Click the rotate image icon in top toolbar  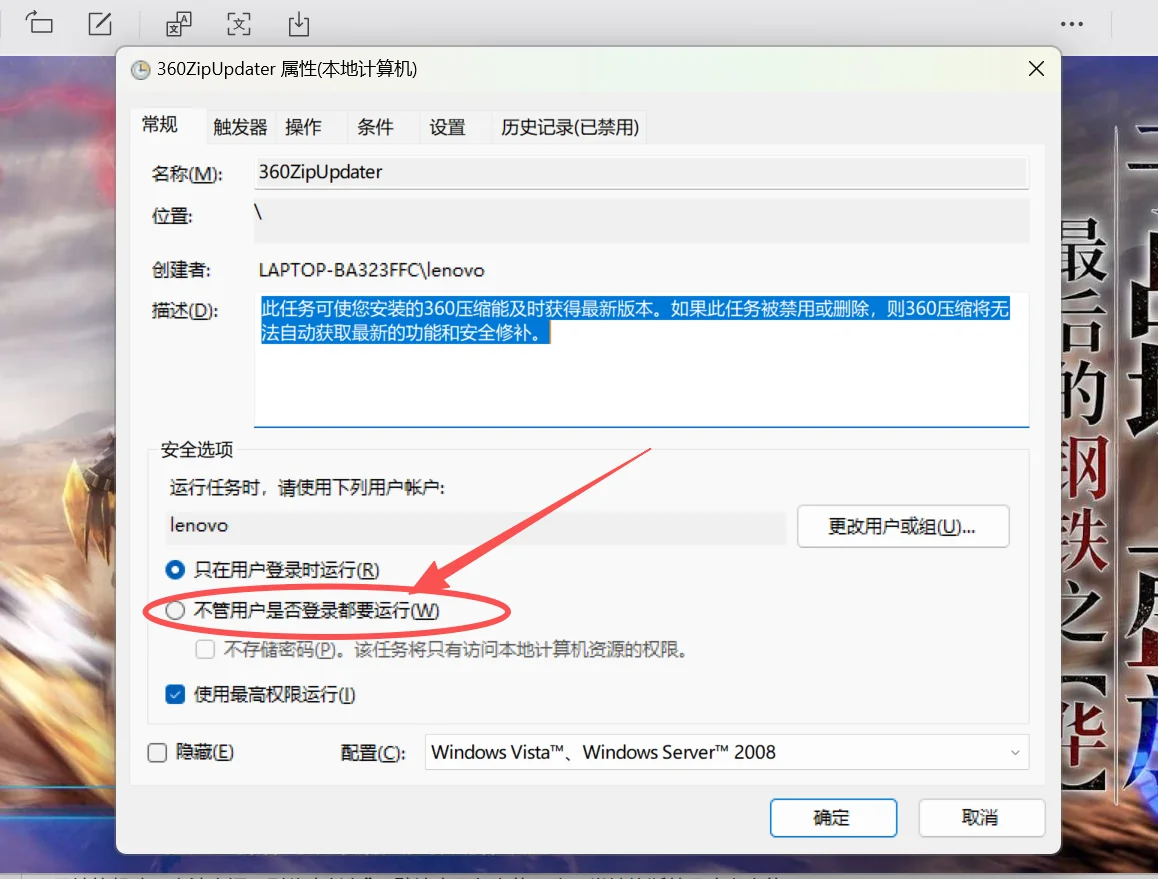click(39, 23)
